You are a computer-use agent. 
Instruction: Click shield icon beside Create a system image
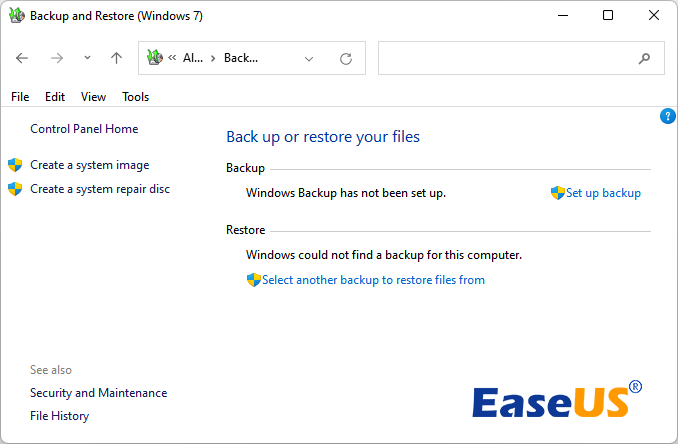pos(15,165)
